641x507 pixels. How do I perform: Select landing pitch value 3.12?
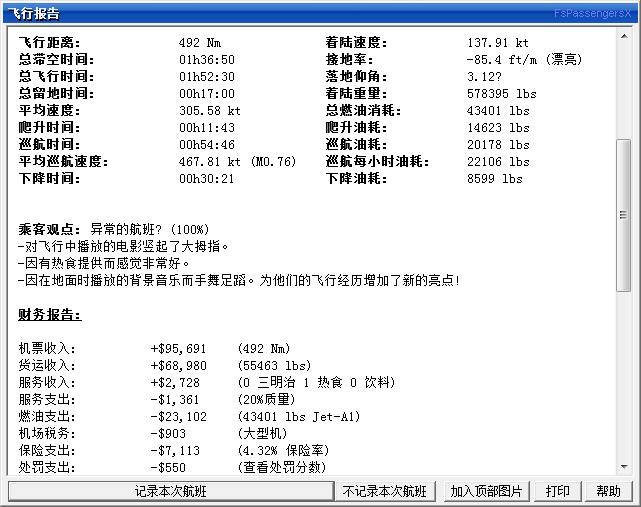(484, 77)
